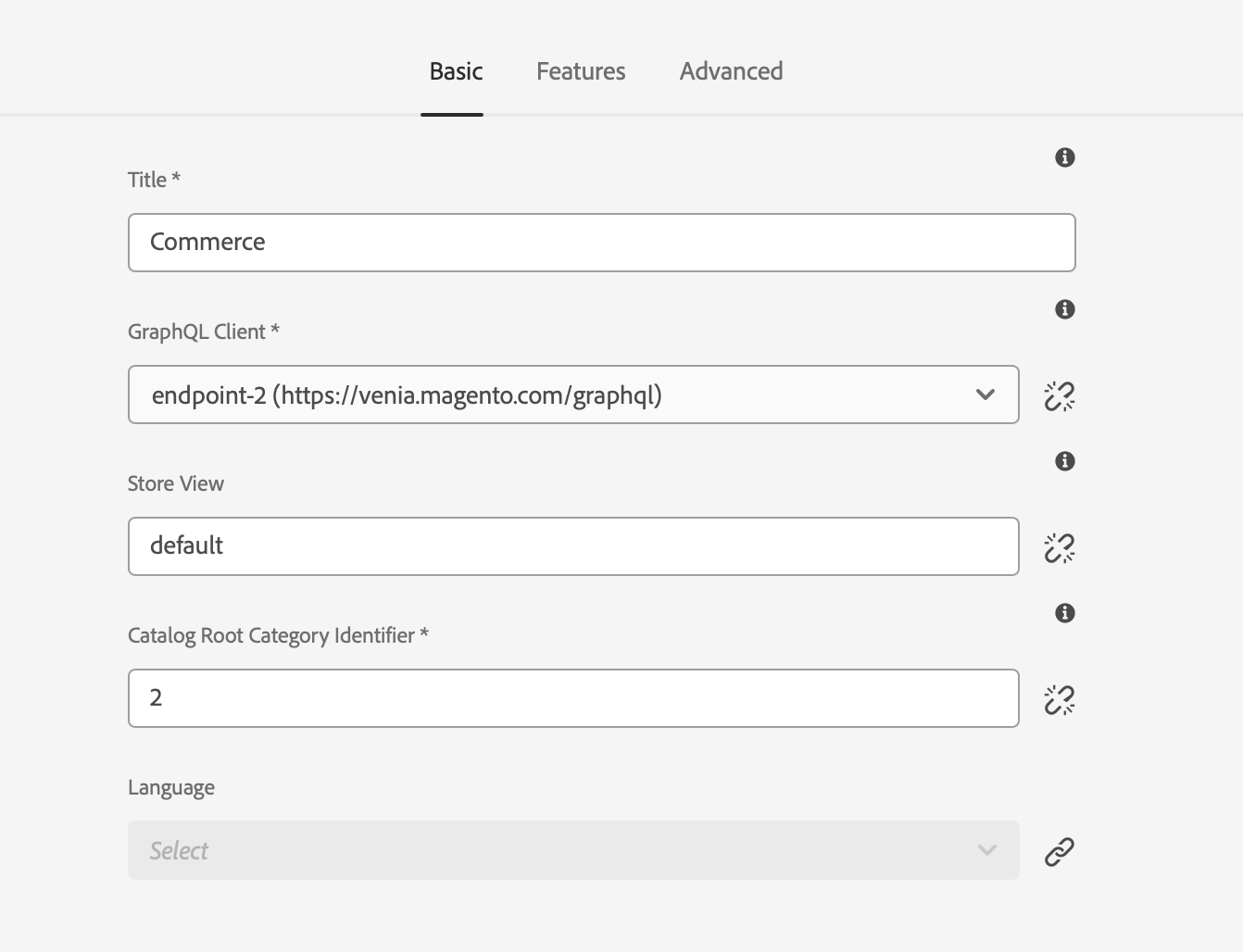Open the Language Select dropdown
1243x952 pixels.
pos(572,850)
